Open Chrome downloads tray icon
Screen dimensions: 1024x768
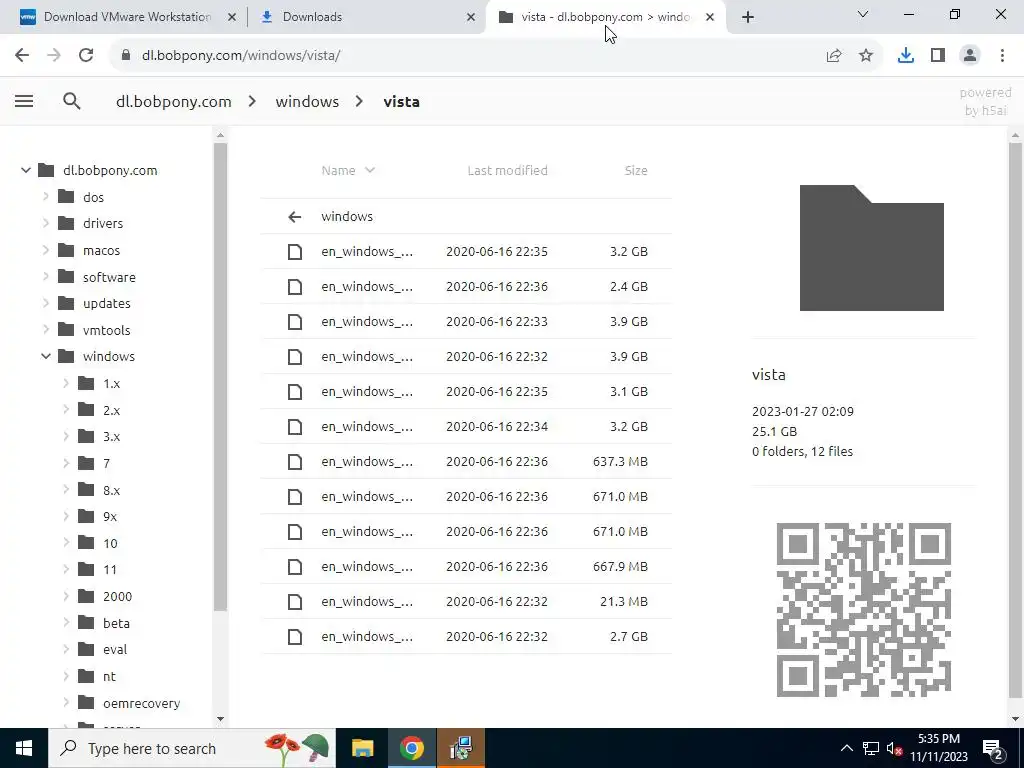(x=905, y=56)
